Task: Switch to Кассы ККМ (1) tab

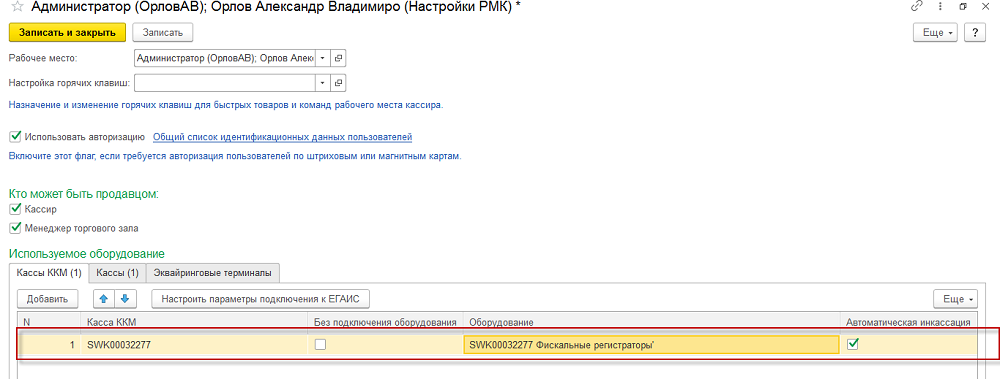Action: [x=48, y=273]
